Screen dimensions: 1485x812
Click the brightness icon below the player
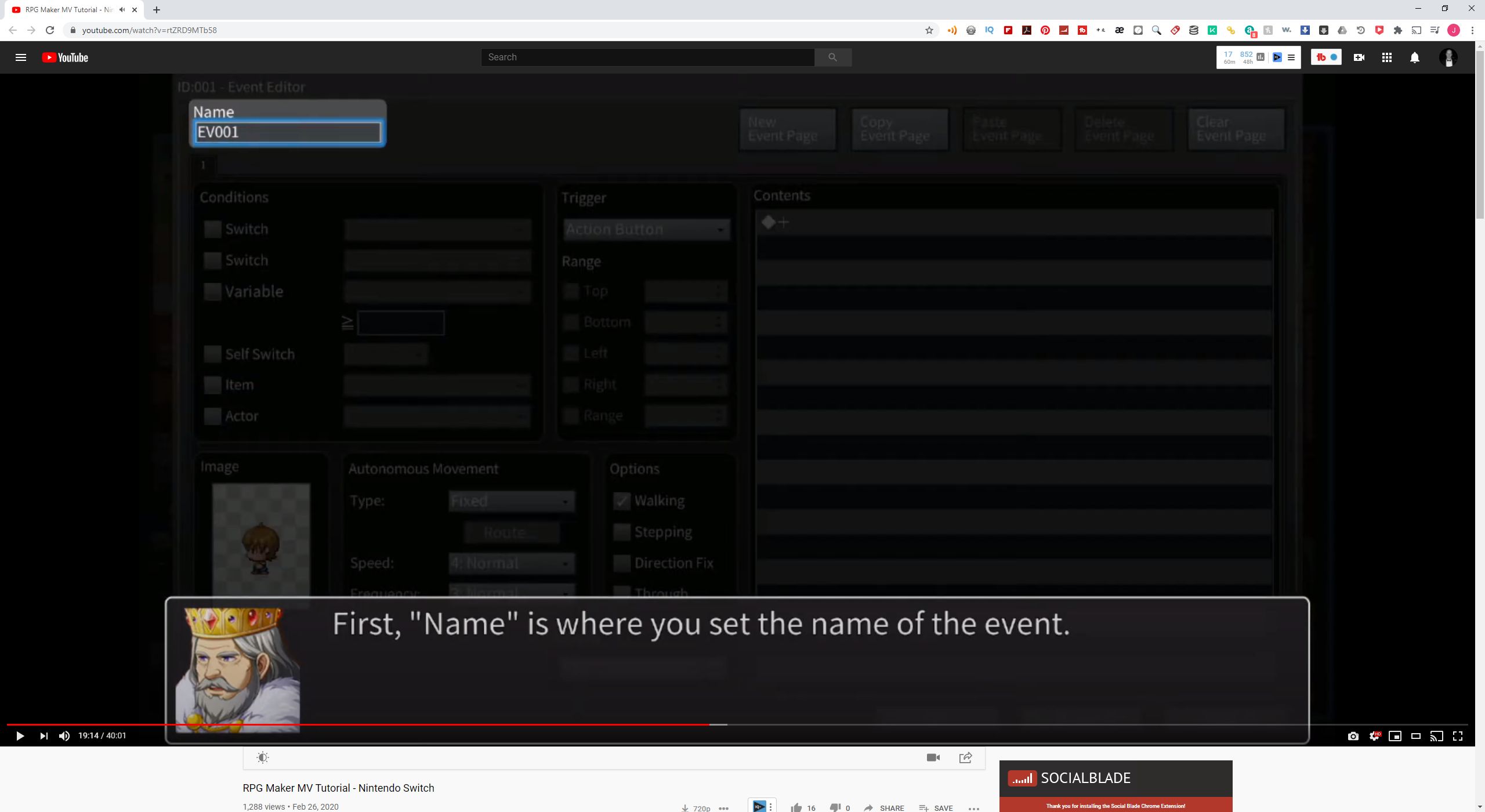pos(263,757)
